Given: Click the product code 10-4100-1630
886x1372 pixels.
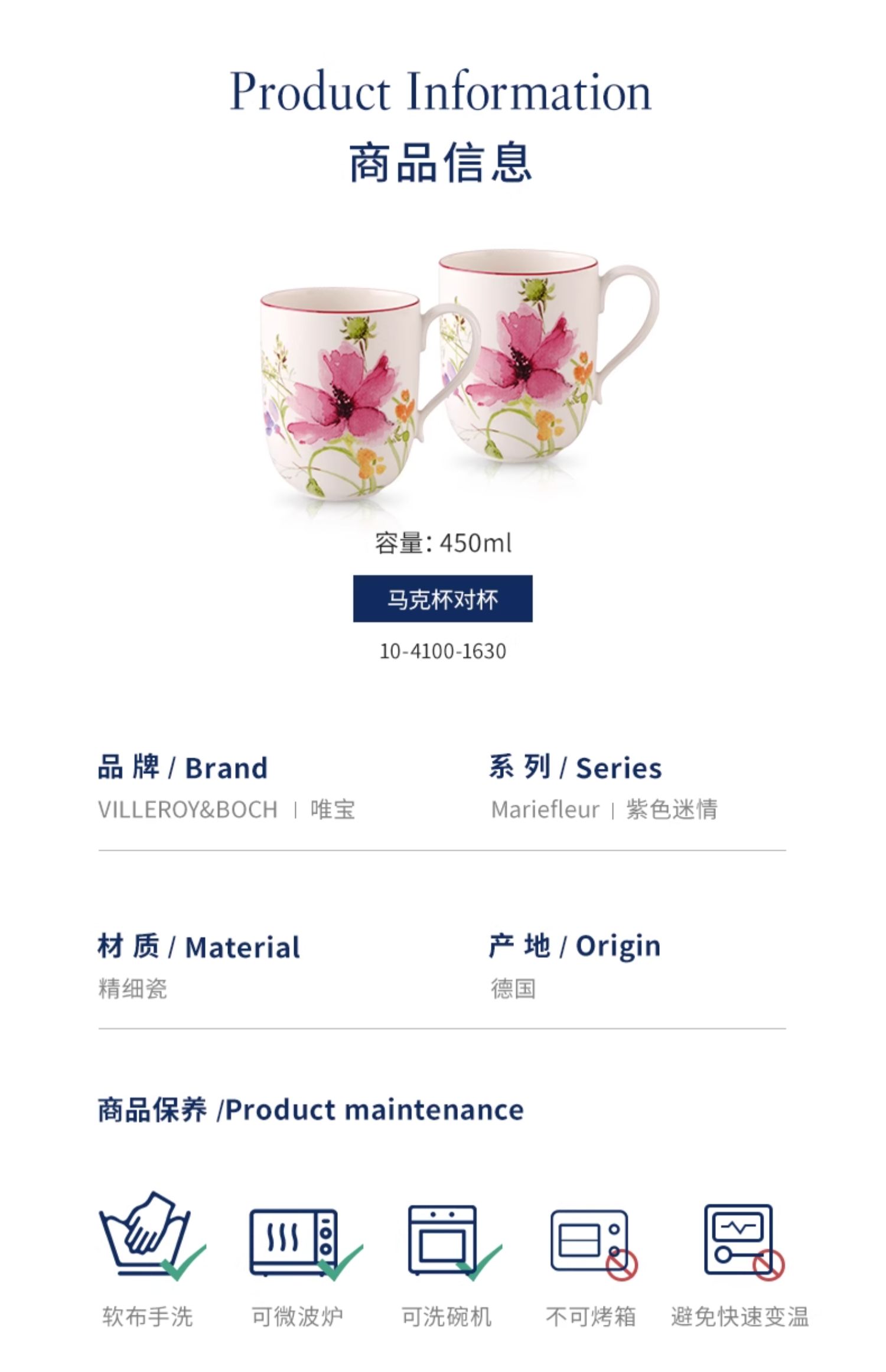Looking at the screenshot, I should coord(442,651).
